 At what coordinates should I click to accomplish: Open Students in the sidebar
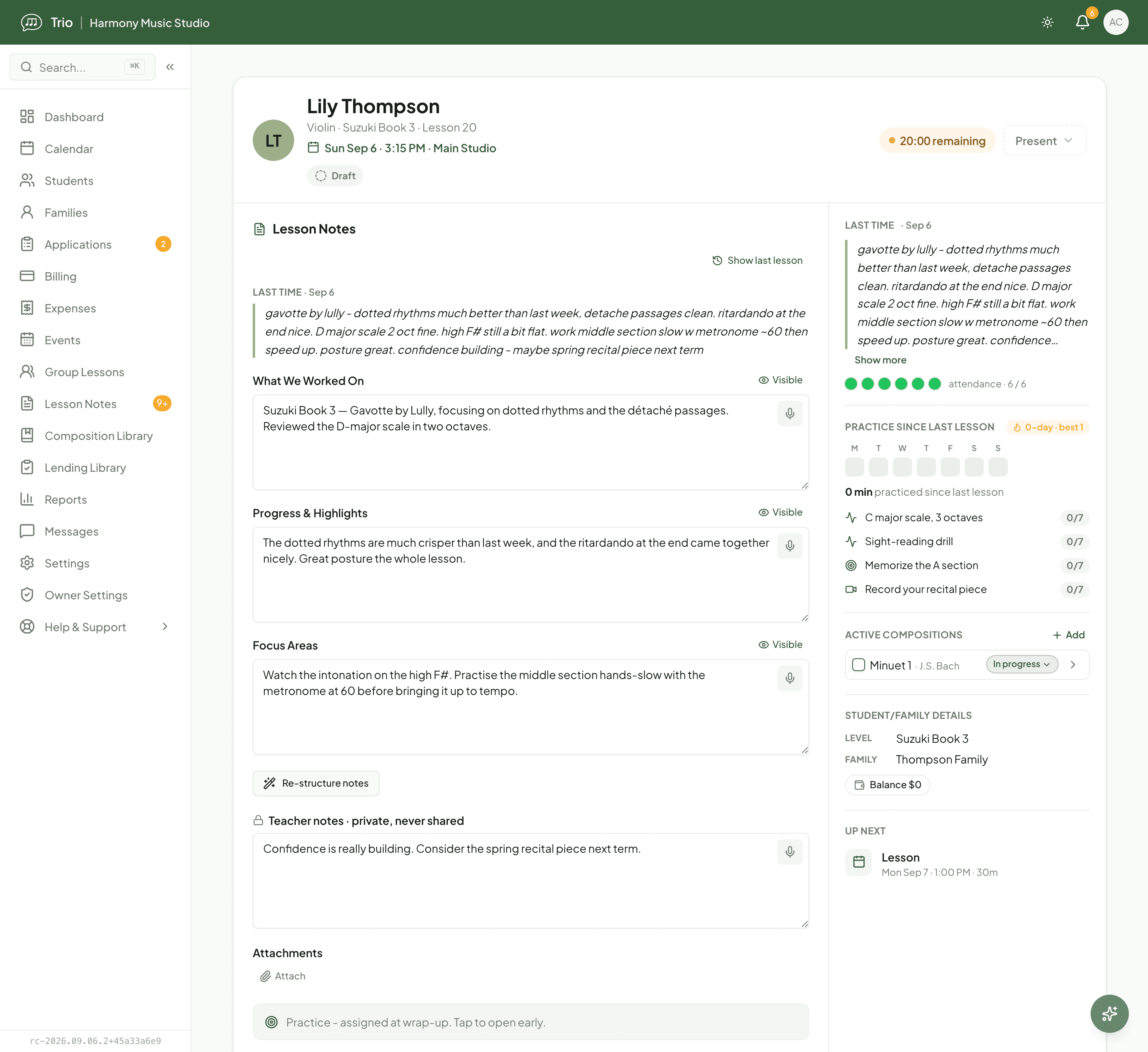[x=95, y=181]
